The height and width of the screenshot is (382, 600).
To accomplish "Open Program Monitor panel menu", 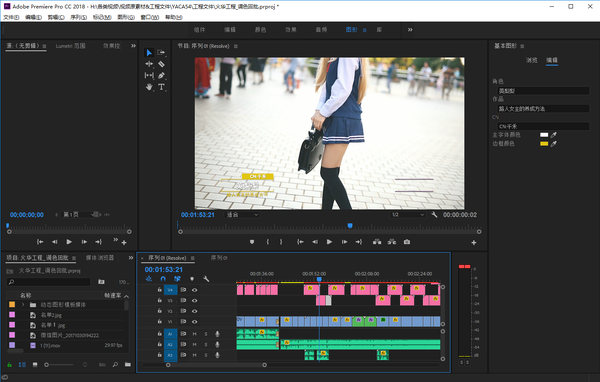I will (236, 46).
